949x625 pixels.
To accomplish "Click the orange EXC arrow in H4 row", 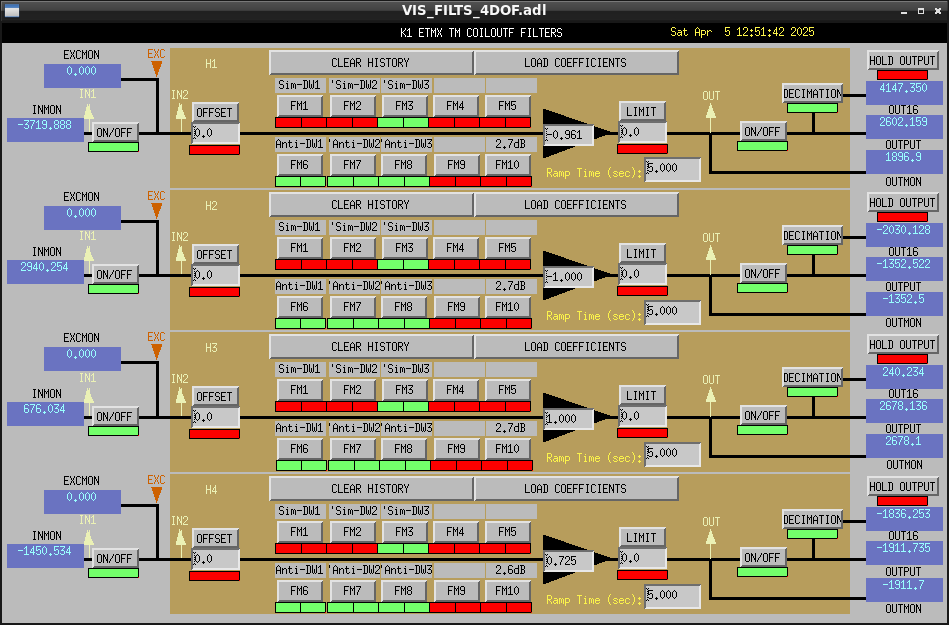I will tap(156, 494).
